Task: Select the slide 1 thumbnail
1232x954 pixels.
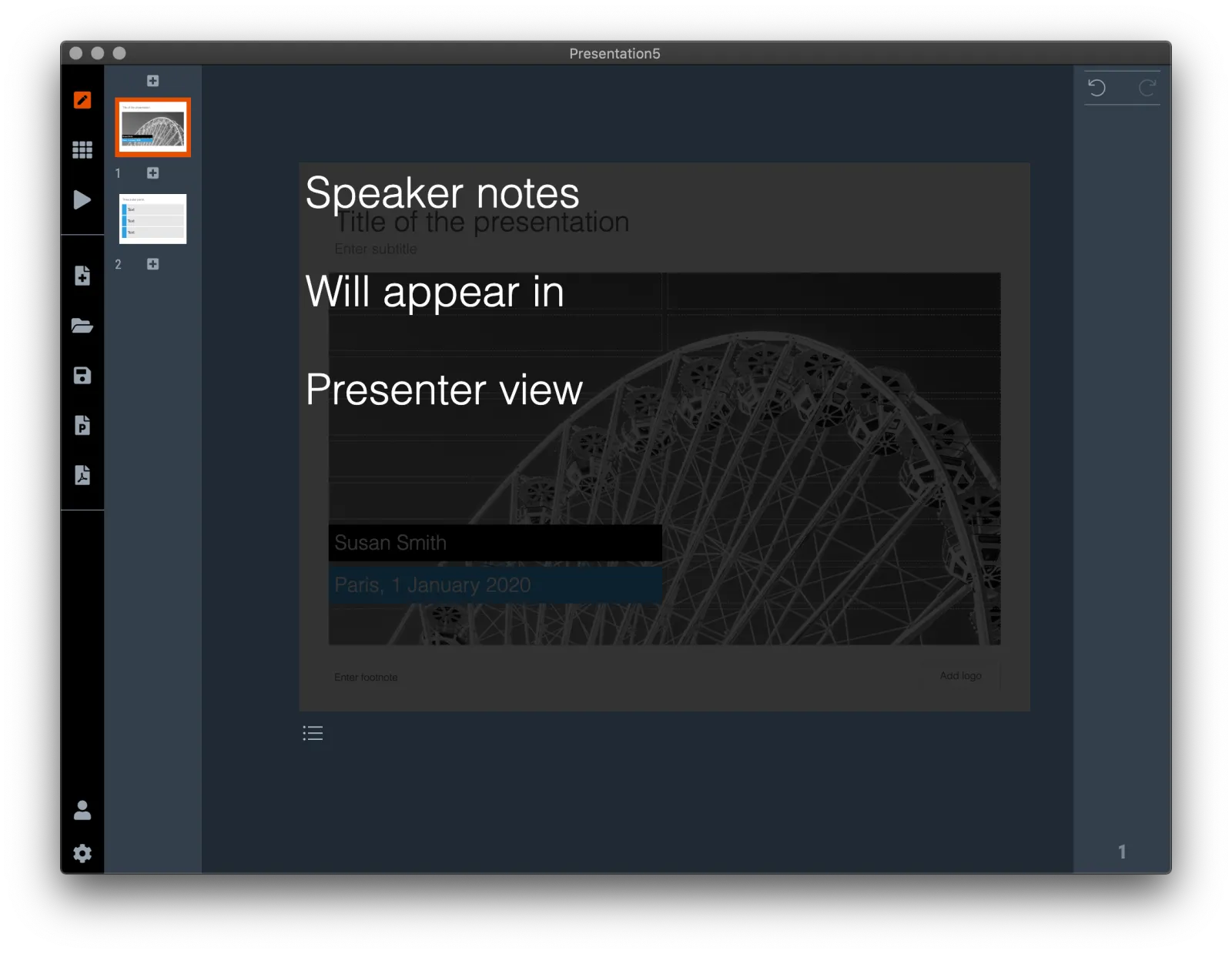Action: [x=153, y=128]
